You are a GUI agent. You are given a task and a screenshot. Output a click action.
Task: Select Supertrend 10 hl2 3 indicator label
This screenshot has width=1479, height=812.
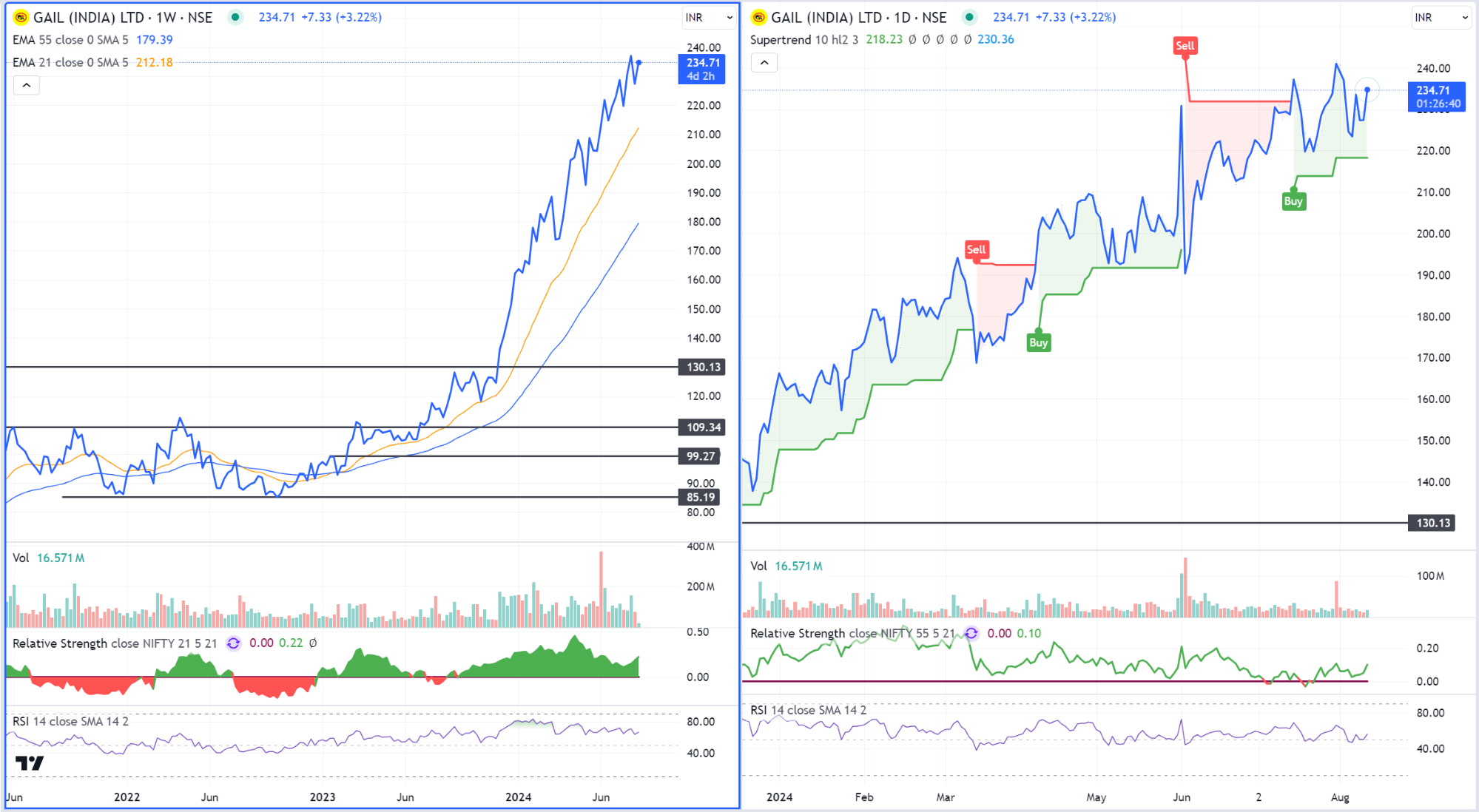click(x=803, y=40)
